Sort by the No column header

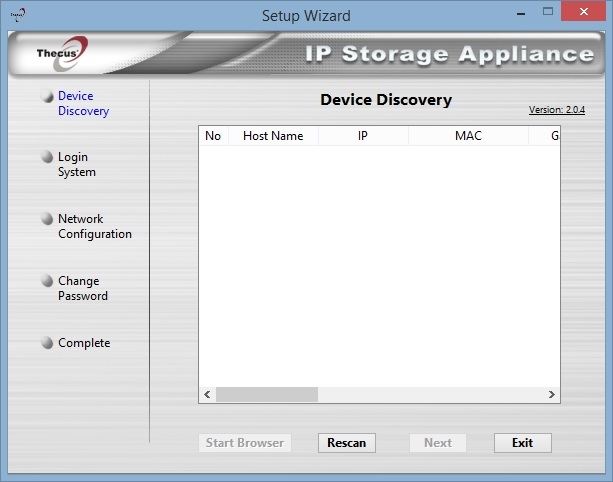coord(213,136)
